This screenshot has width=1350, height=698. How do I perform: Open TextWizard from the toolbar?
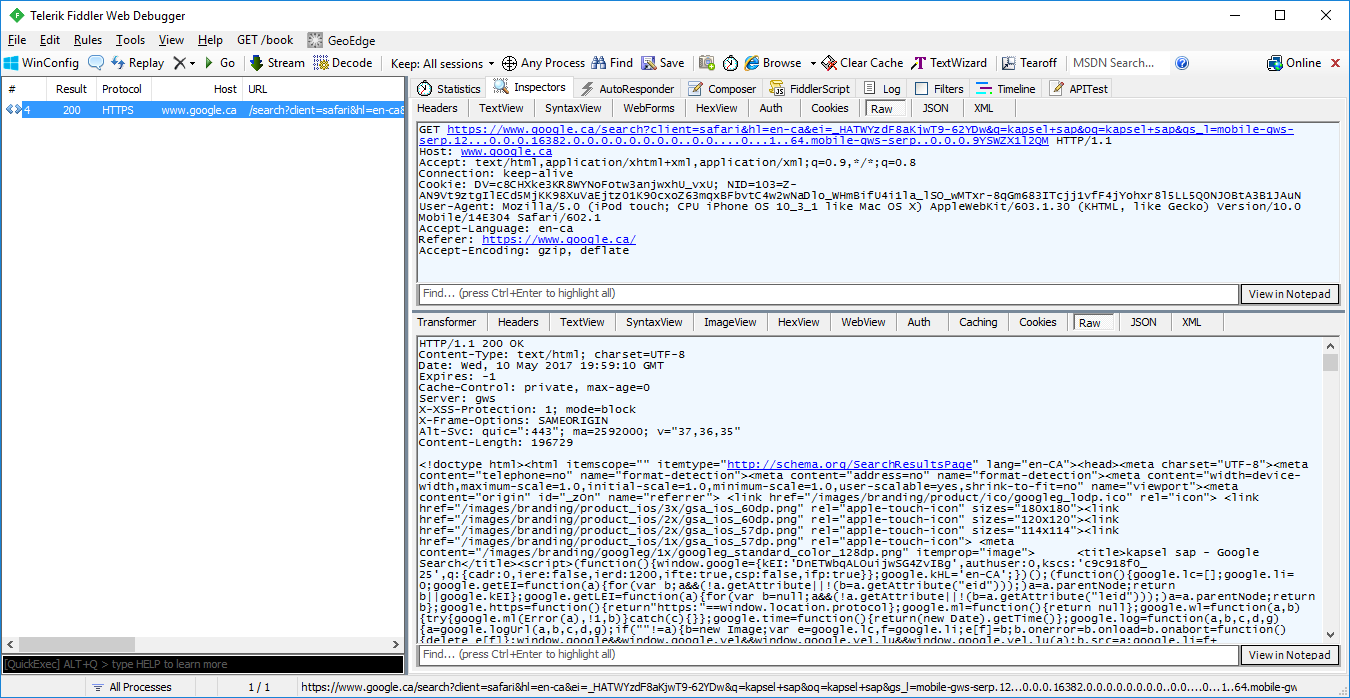pos(949,62)
